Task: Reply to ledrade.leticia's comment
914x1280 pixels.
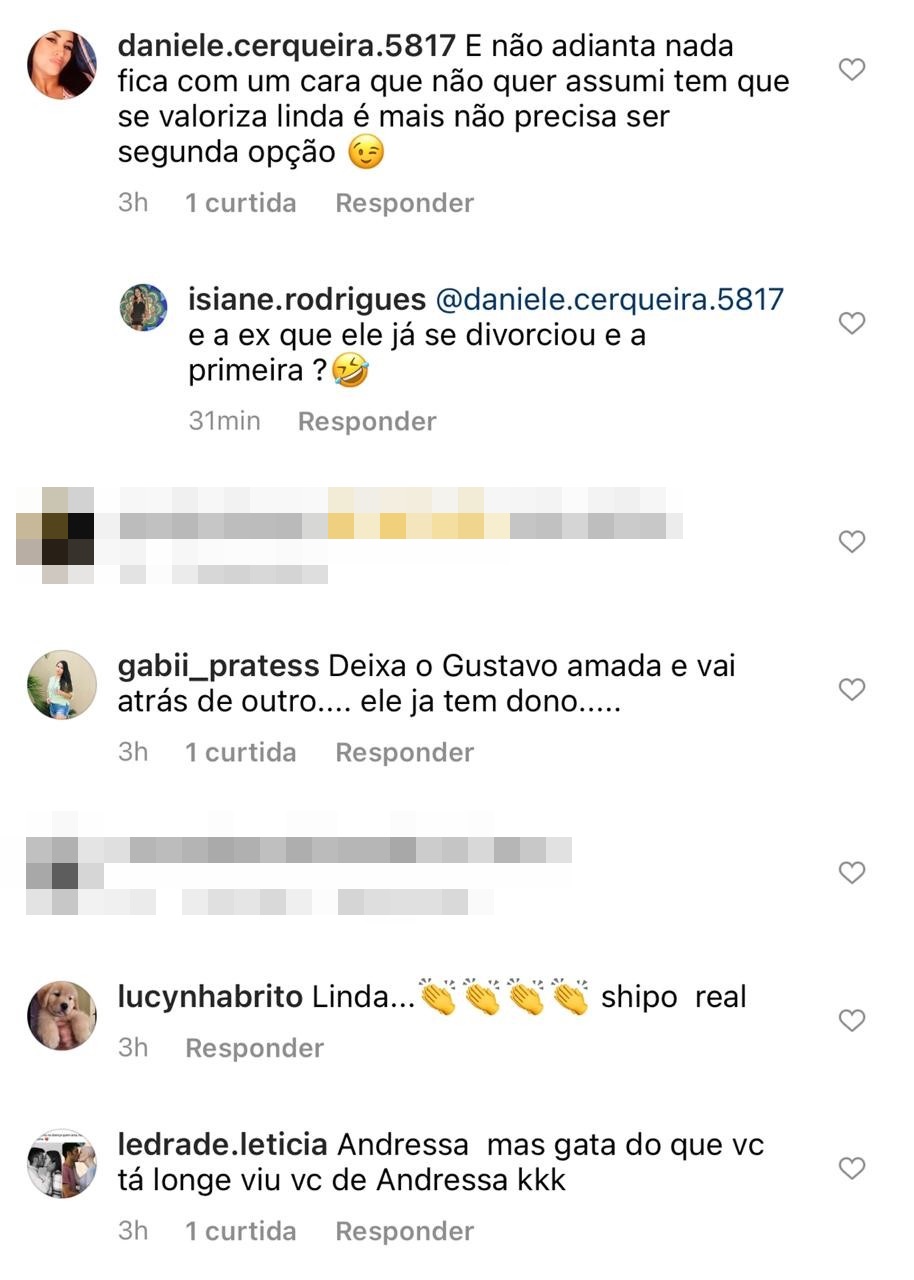Action: pyautogui.click(x=404, y=1231)
